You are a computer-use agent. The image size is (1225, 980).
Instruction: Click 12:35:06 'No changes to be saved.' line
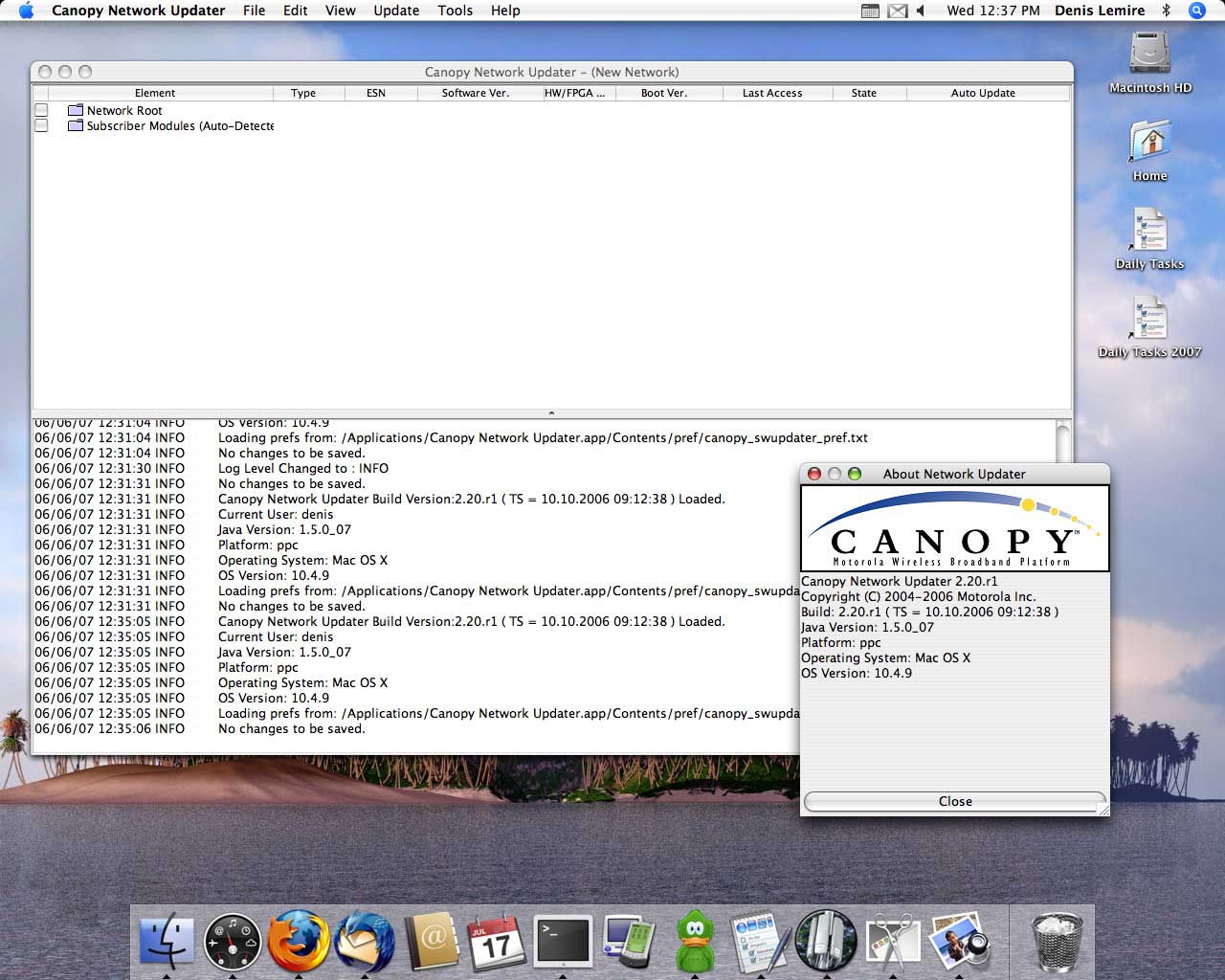292,728
